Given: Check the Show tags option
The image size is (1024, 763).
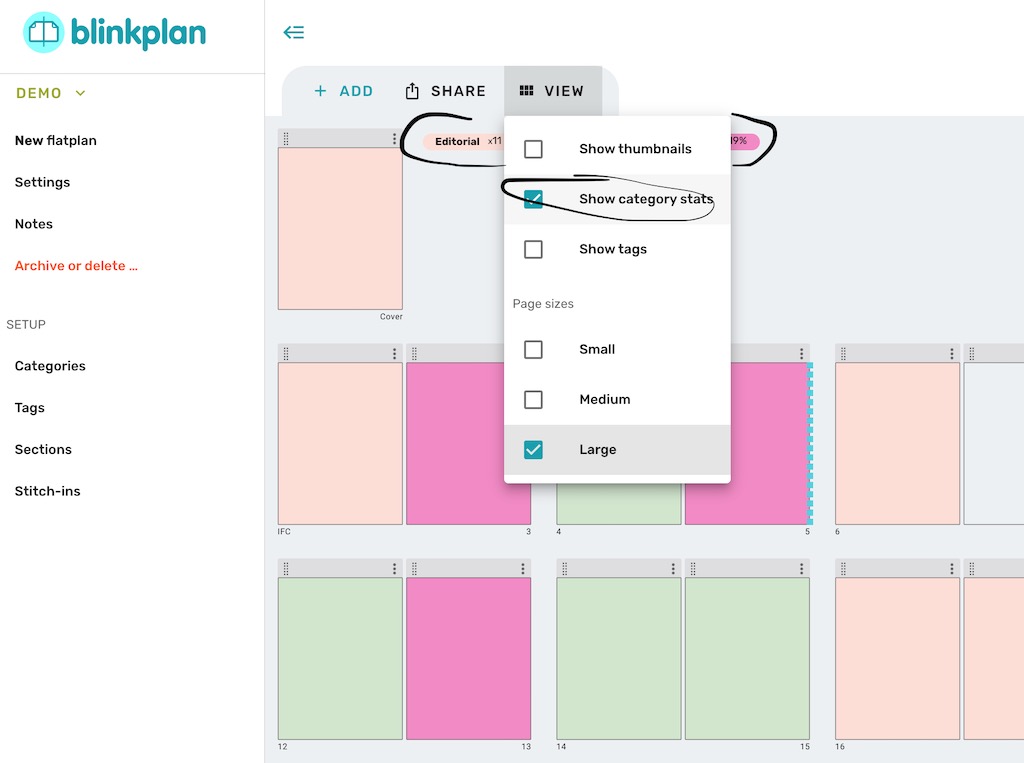Looking at the screenshot, I should click(x=533, y=248).
